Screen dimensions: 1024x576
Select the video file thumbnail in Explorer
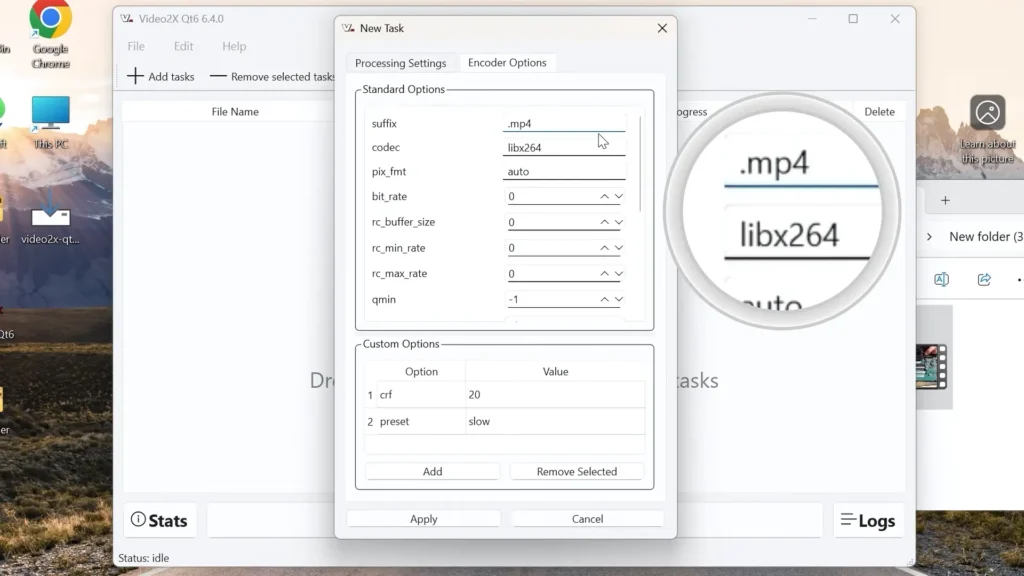(x=932, y=366)
